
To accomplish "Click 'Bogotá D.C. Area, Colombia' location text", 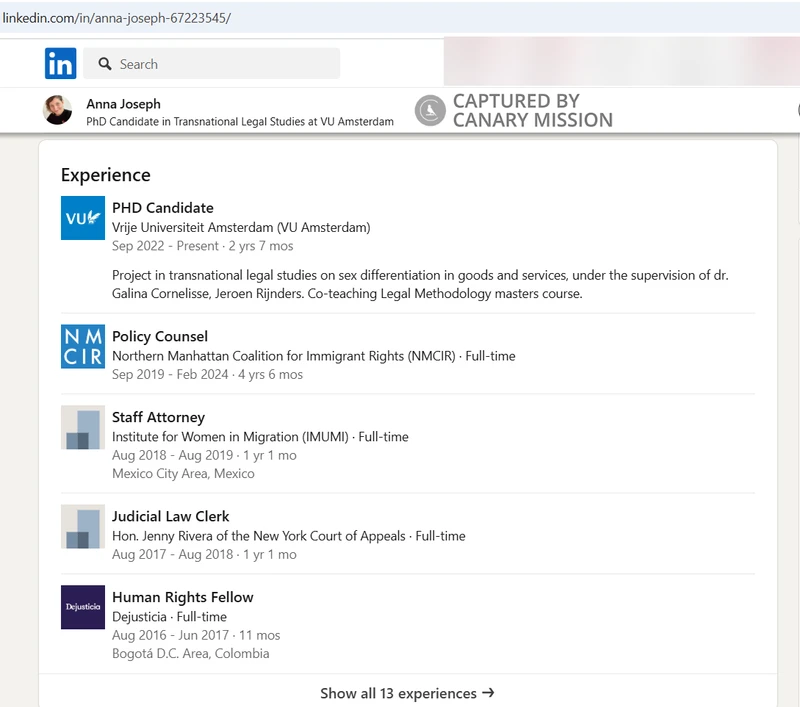I will coord(191,653).
